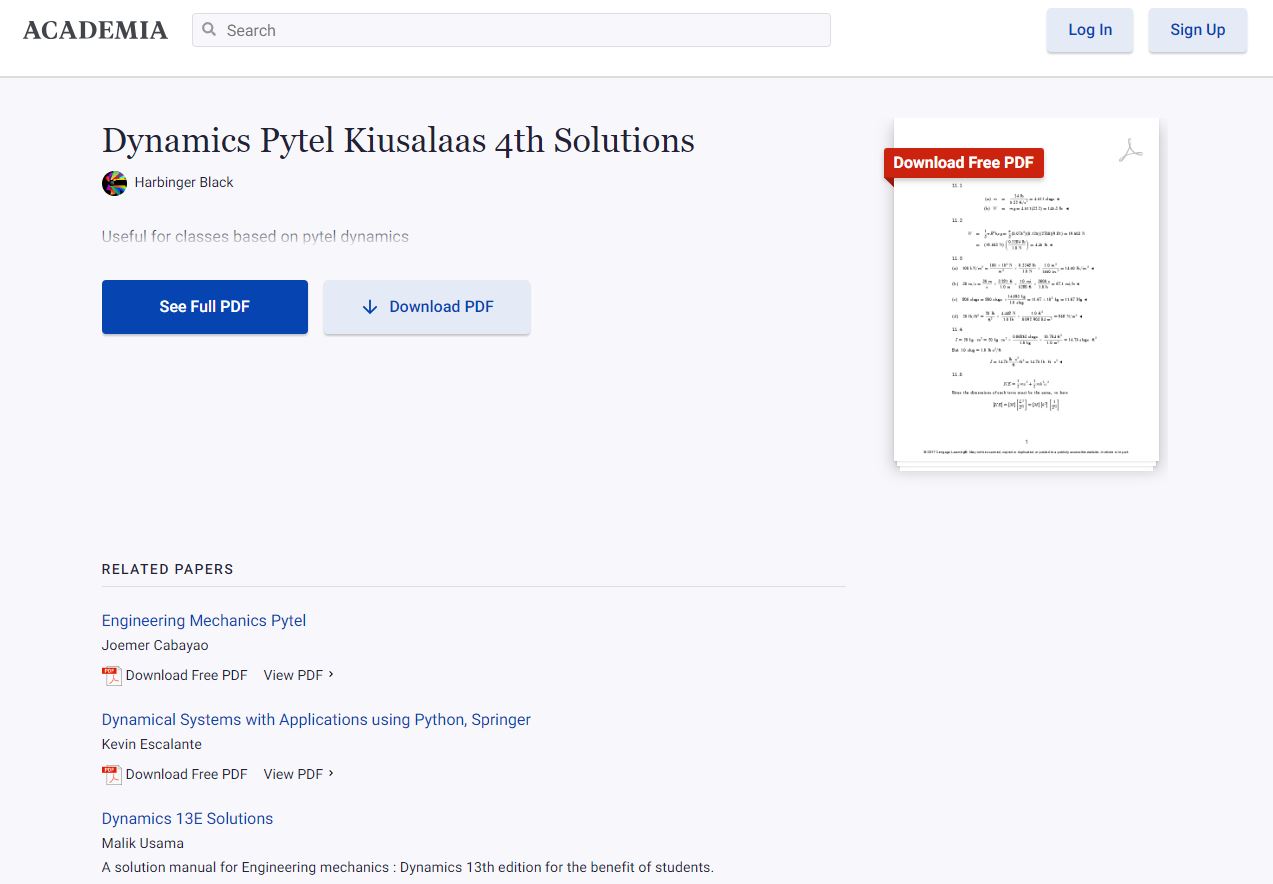Download Free PDF for Engineering Mechanics Pytel
This screenshot has width=1273, height=884.
click(x=186, y=675)
